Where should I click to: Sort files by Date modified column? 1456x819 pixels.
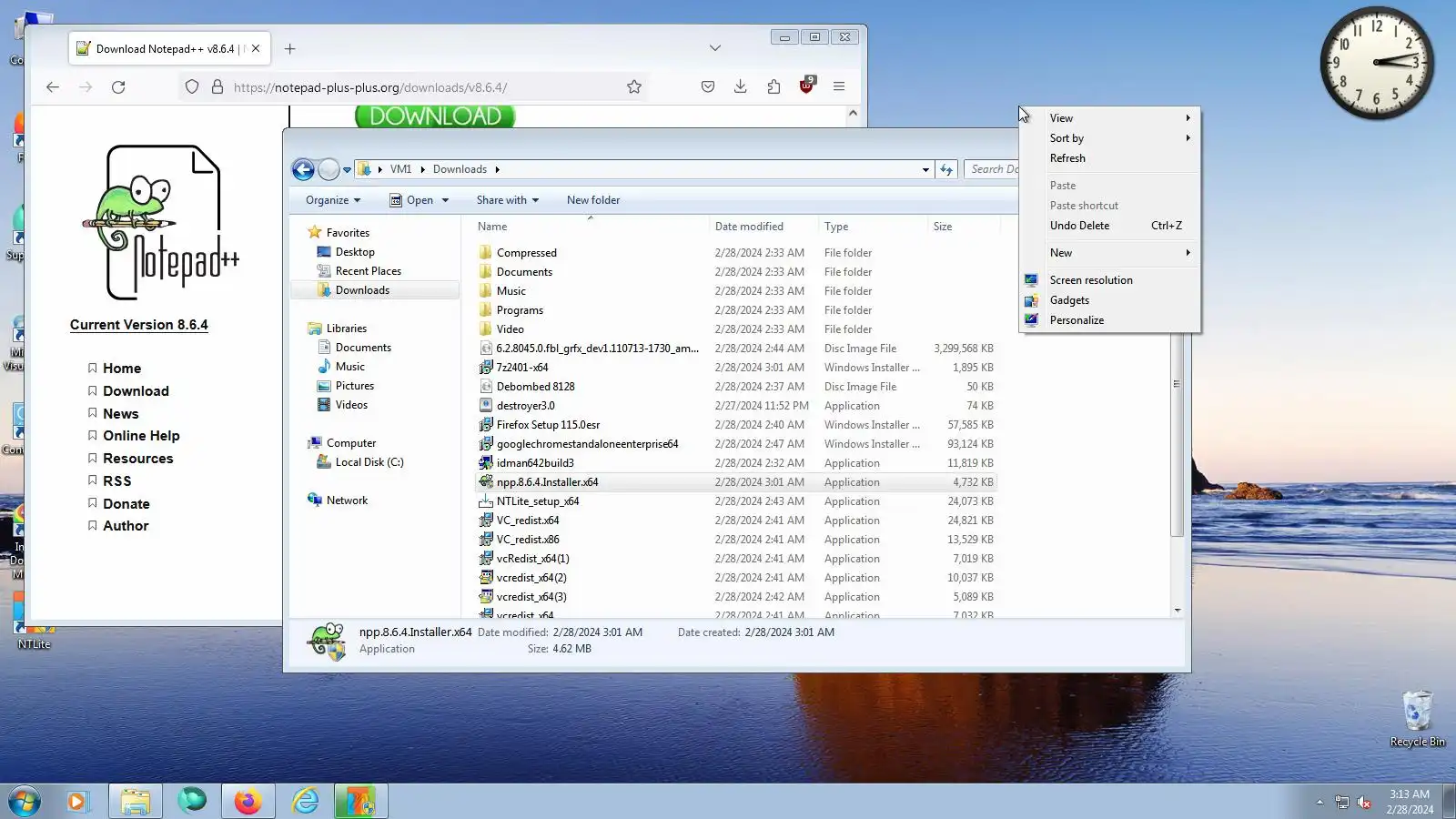click(749, 227)
